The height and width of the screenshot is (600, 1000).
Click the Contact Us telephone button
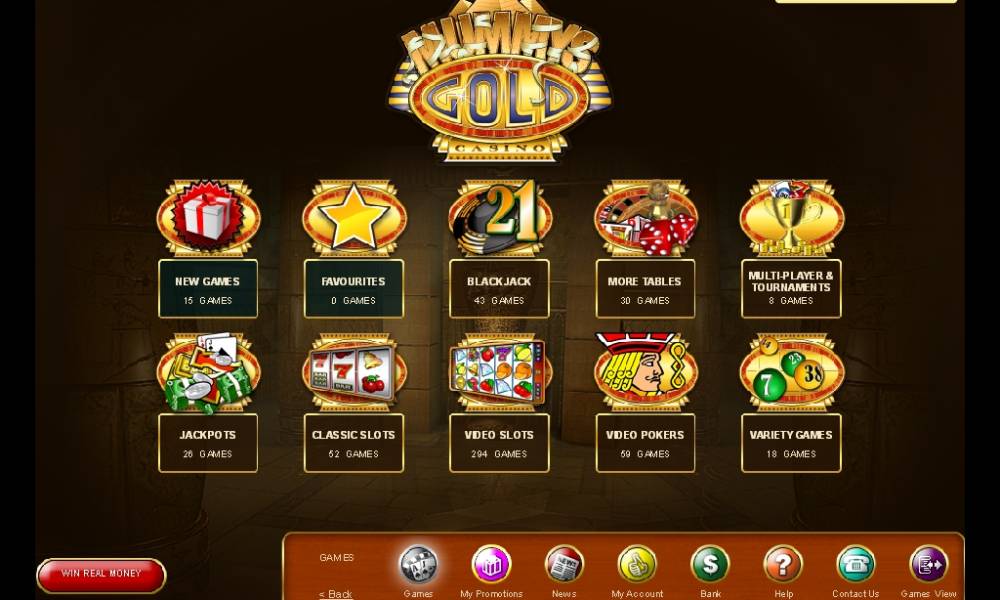tap(856, 564)
